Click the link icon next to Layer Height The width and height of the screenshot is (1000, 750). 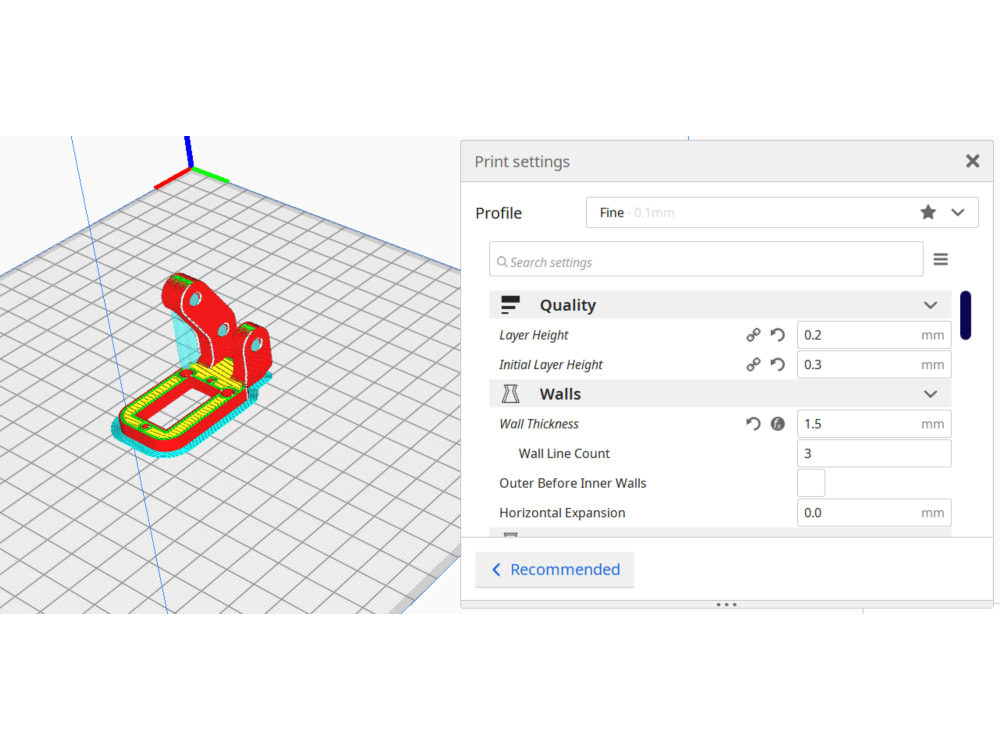(753, 335)
